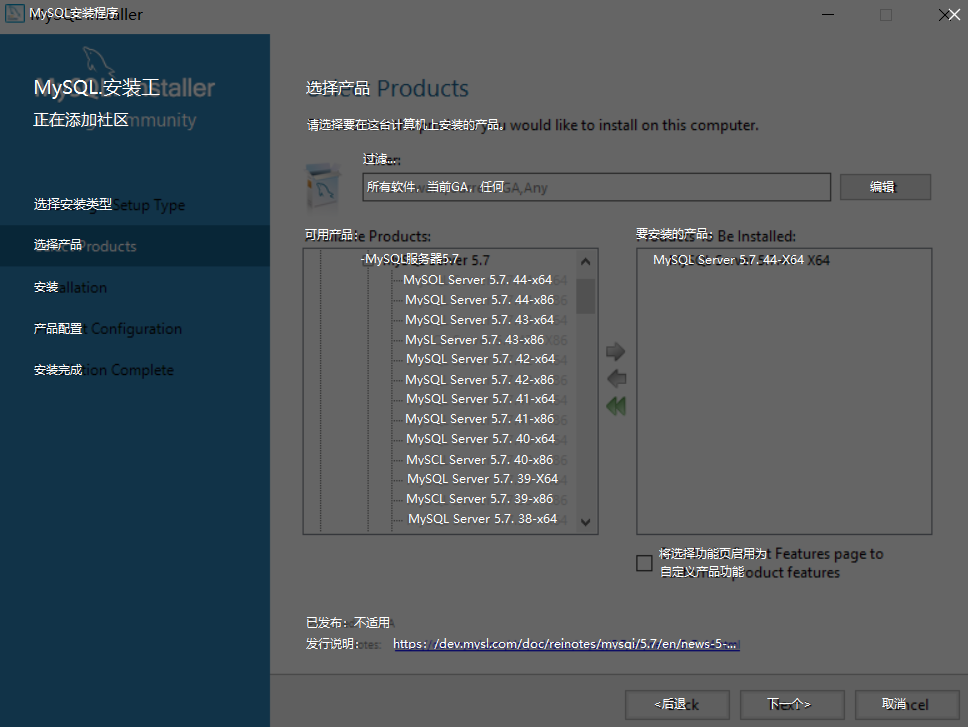This screenshot has height=727, width=968.
Task: Click the filter product package icon
Action: (x=323, y=186)
